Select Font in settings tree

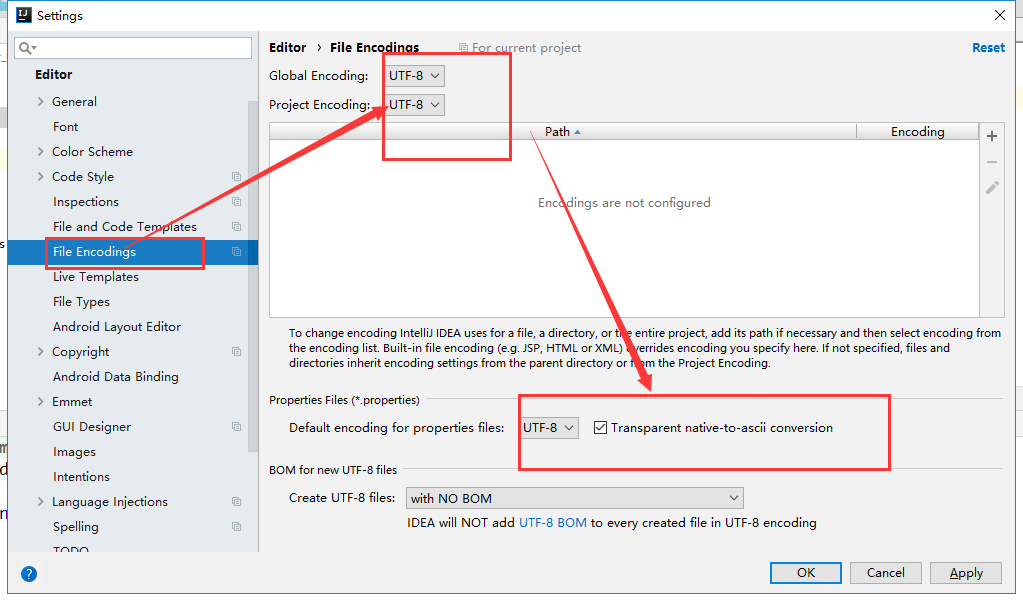[65, 127]
